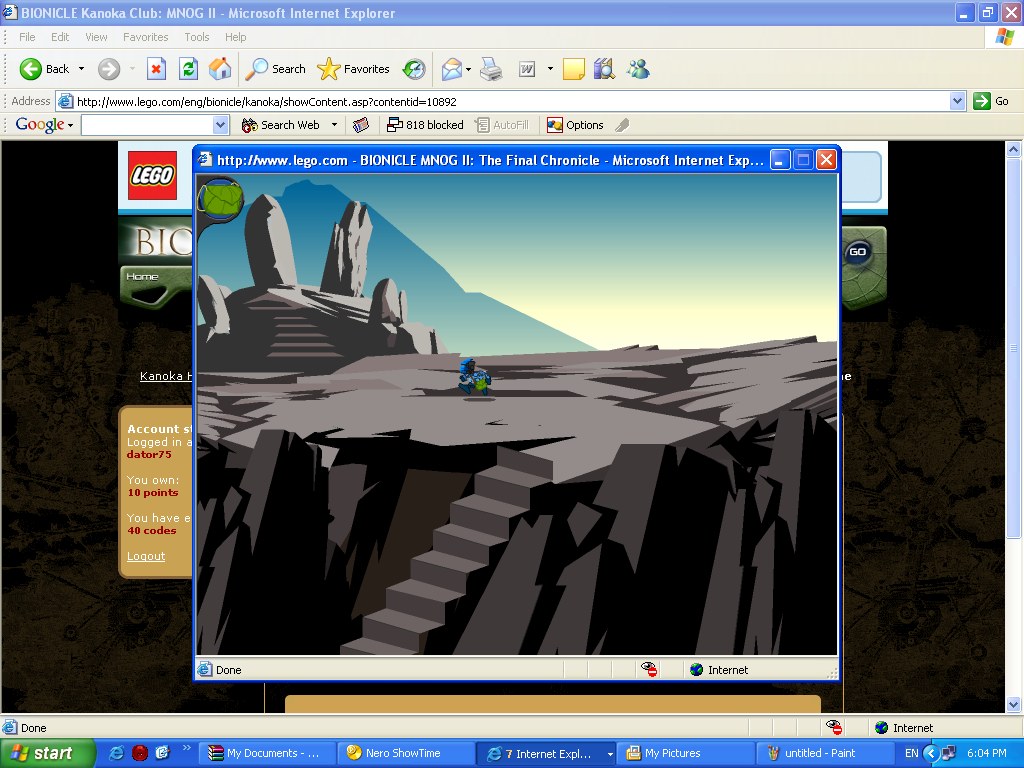The height and width of the screenshot is (768, 1024).
Task: Click the Go button next to address bar
Action: (x=991, y=101)
